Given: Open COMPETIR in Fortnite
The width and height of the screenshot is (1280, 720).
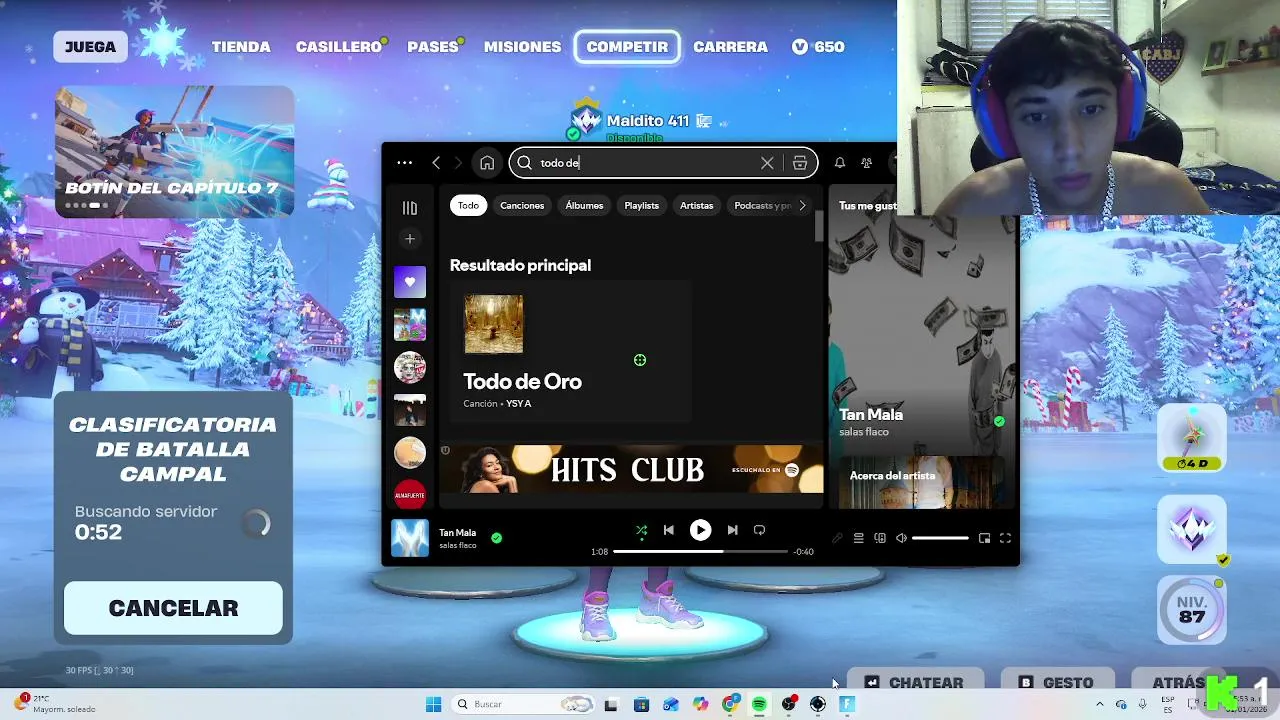Looking at the screenshot, I should (627, 47).
